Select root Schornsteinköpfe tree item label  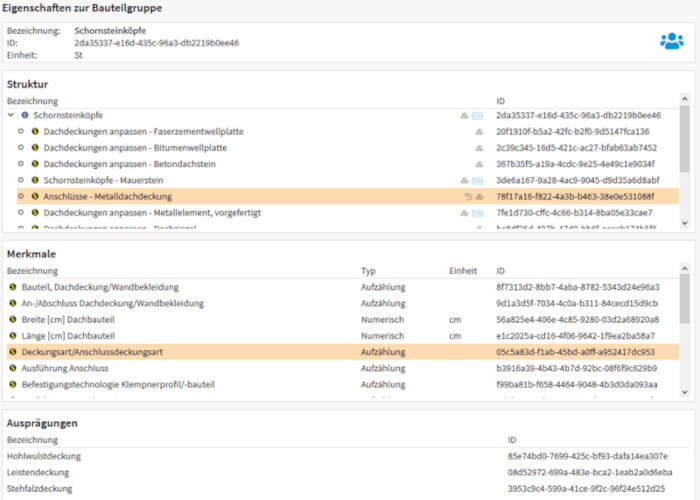pos(68,115)
